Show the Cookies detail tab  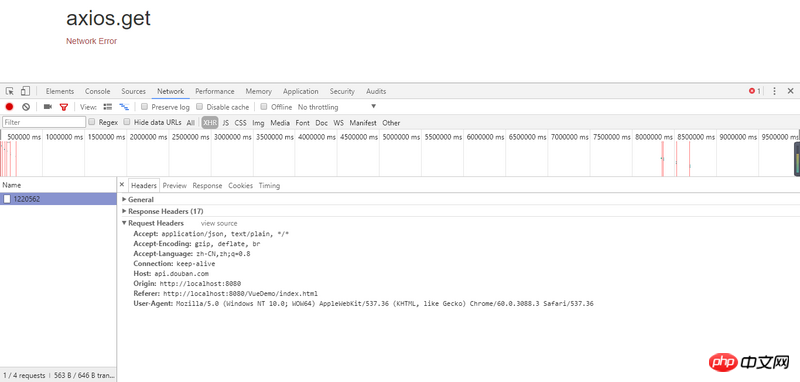[x=240, y=186]
